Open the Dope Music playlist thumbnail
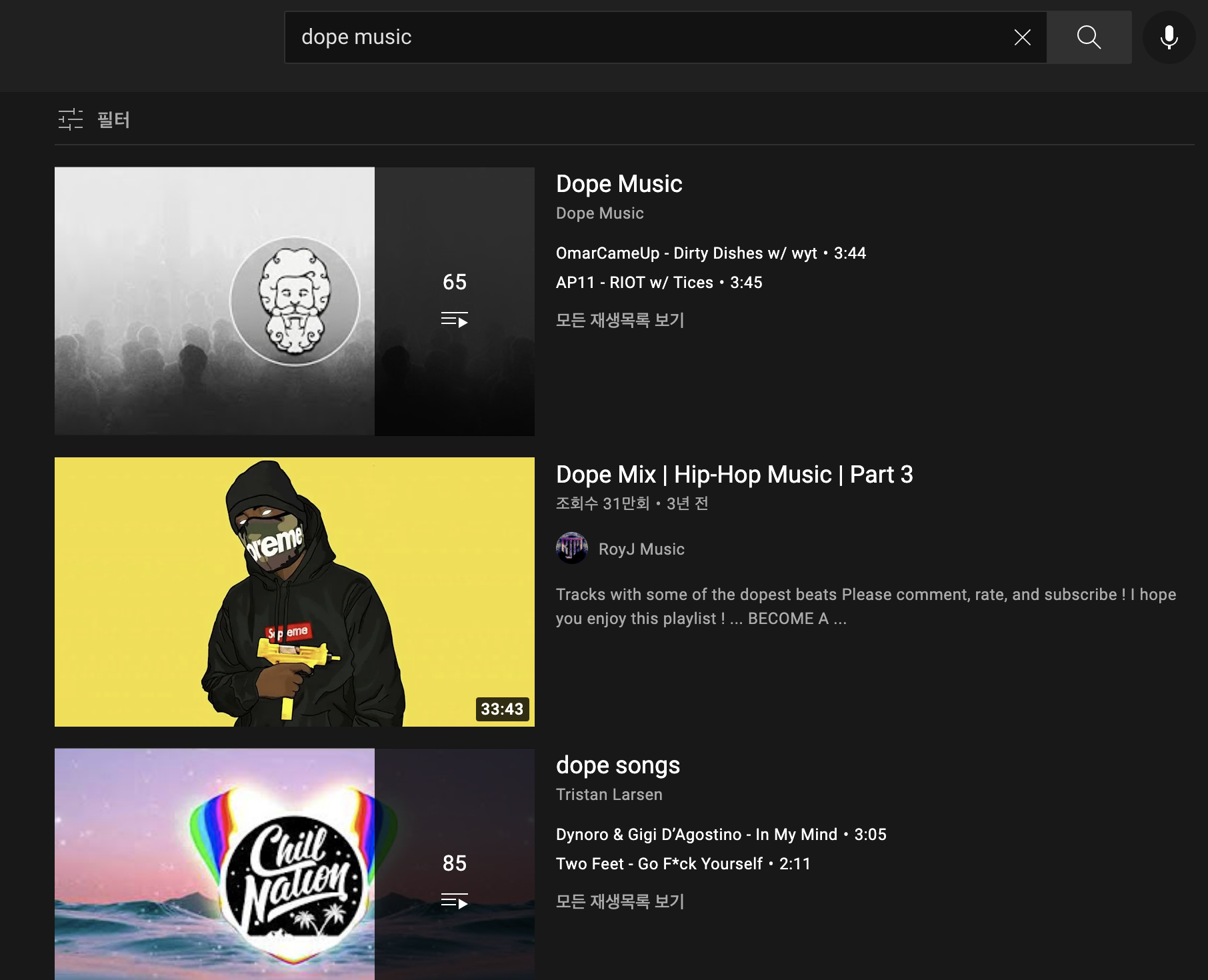 coord(295,301)
